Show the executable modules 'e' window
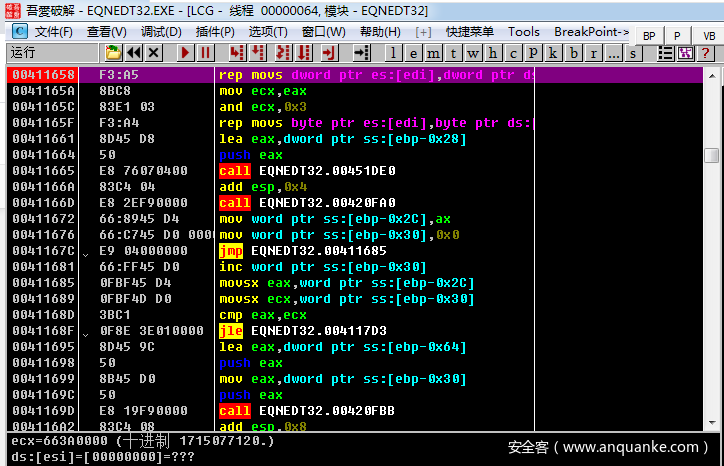This screenshot has width=724, height=466. click(x=414, y=52)
